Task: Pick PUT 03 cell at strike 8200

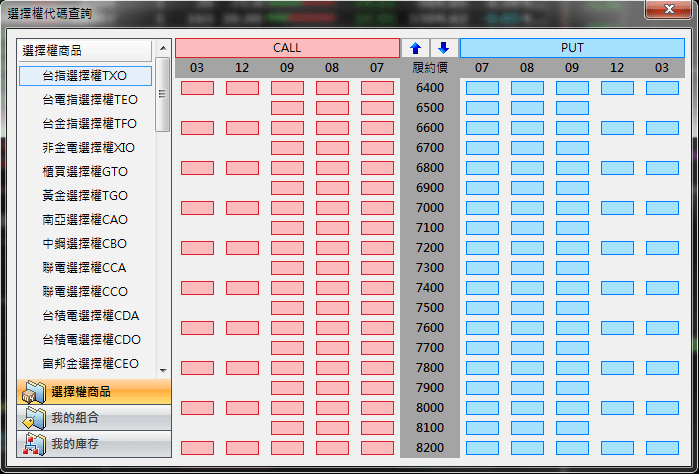Action: 662,448
